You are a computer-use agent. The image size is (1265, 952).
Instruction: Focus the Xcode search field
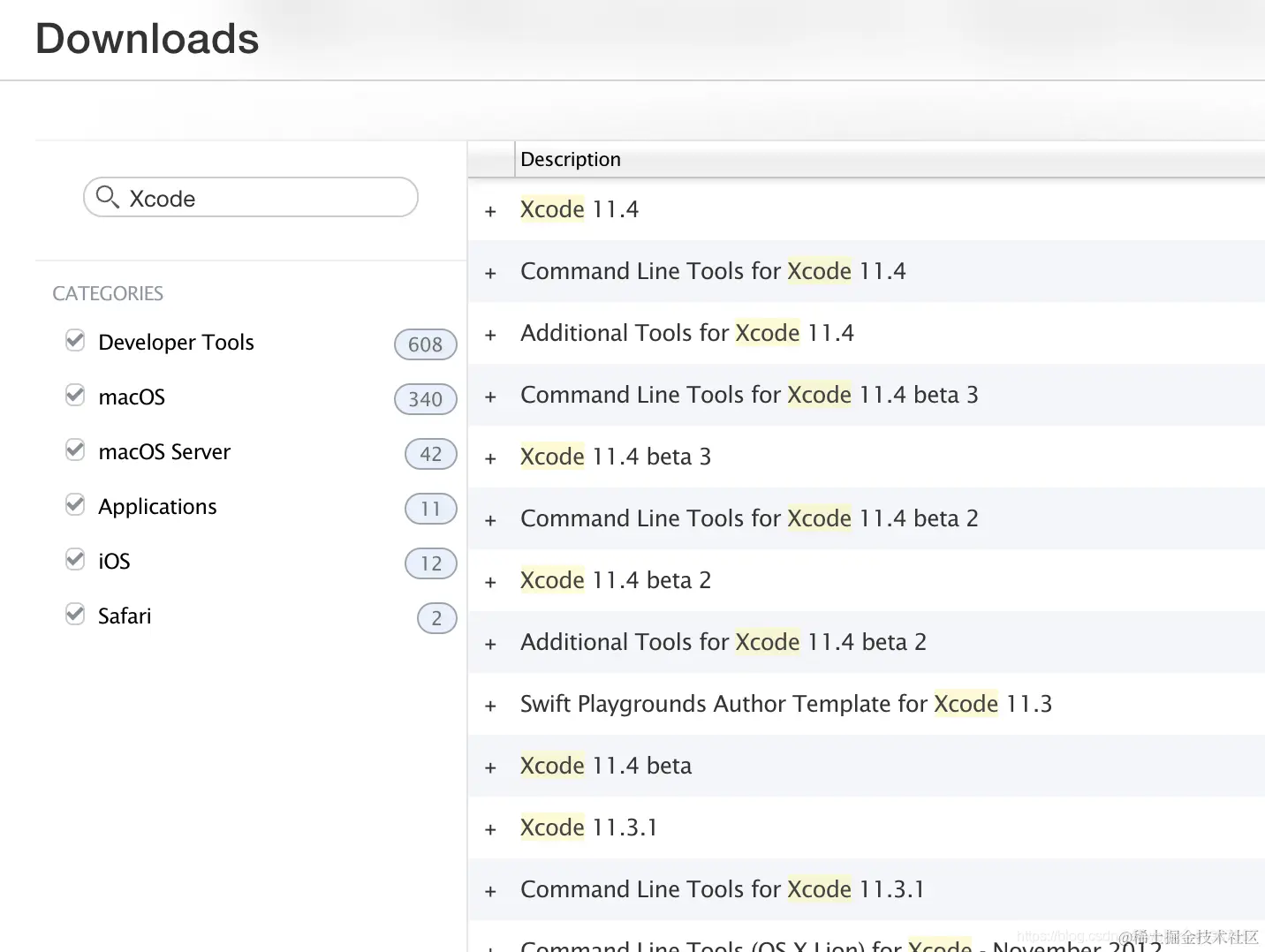click(x=251, y=197)
